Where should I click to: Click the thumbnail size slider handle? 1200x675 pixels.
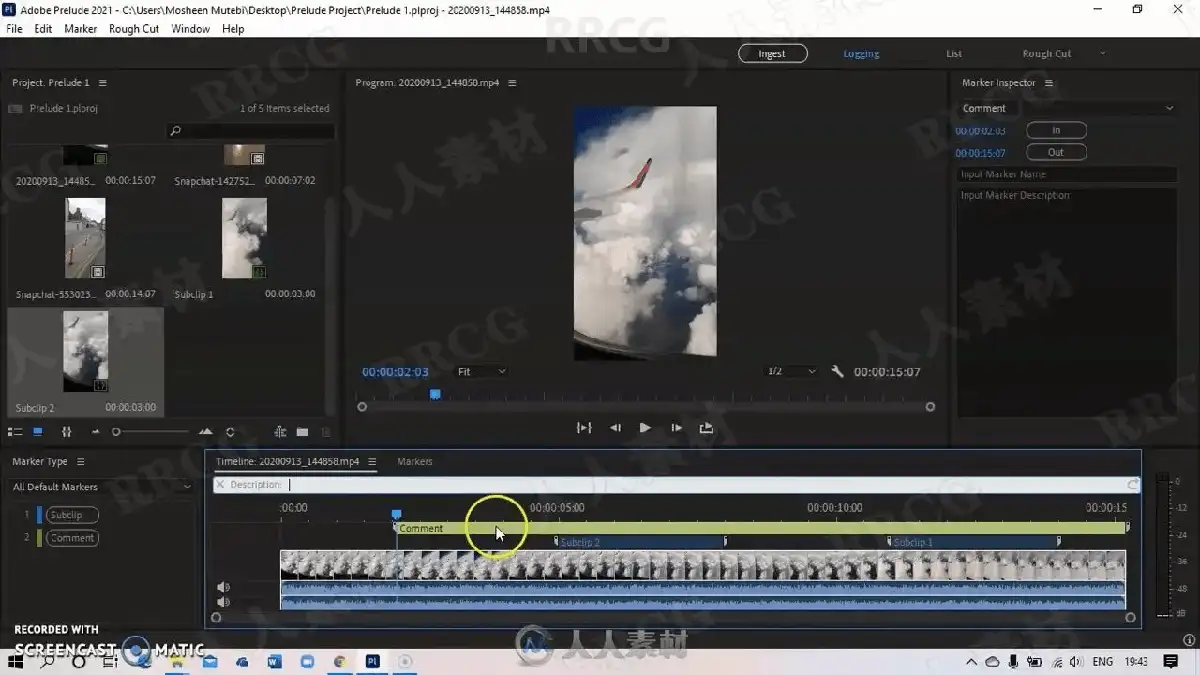pyautogui.click(x=116, y=432)
